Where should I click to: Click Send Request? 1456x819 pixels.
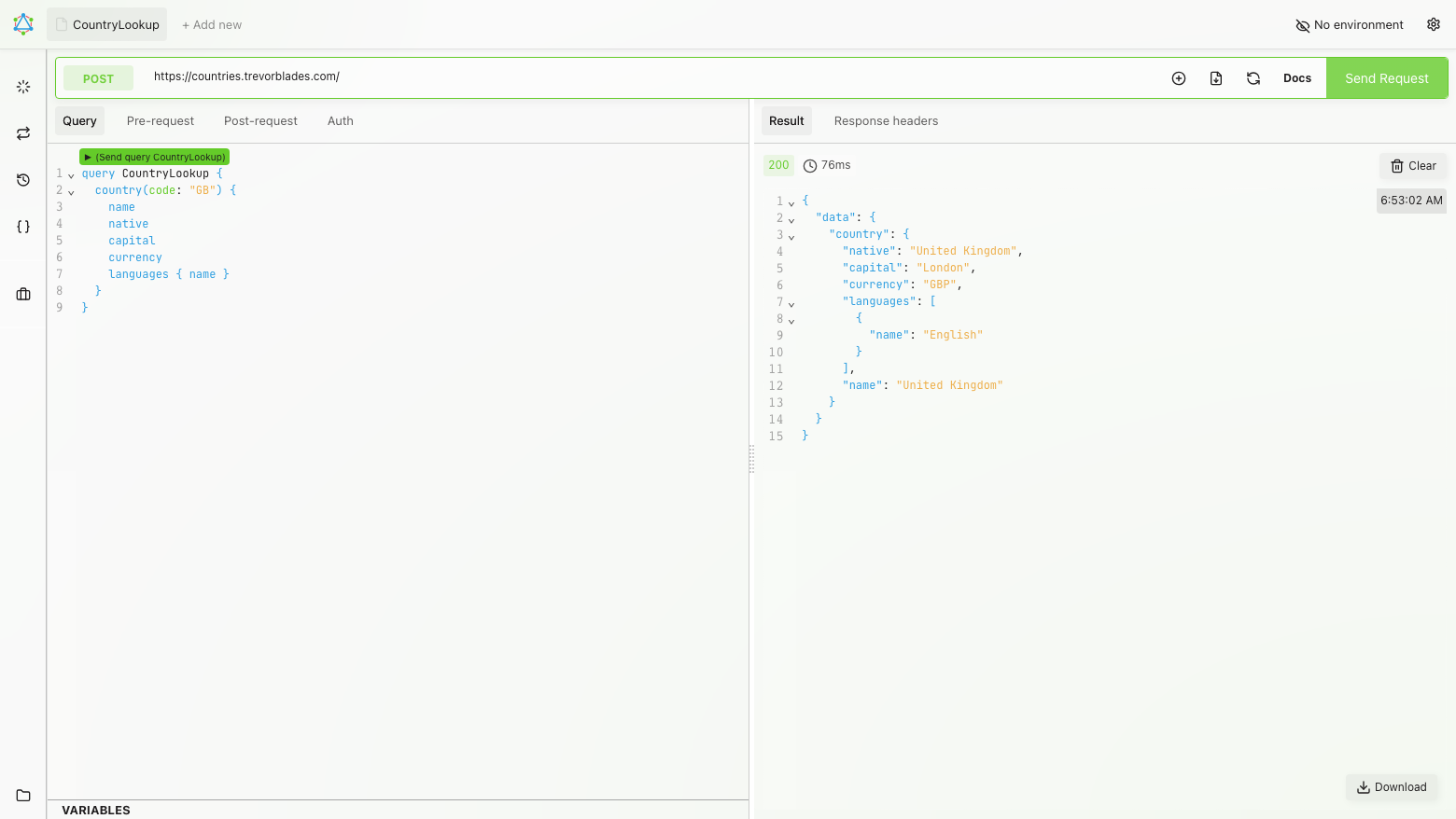click(1387, 78)
